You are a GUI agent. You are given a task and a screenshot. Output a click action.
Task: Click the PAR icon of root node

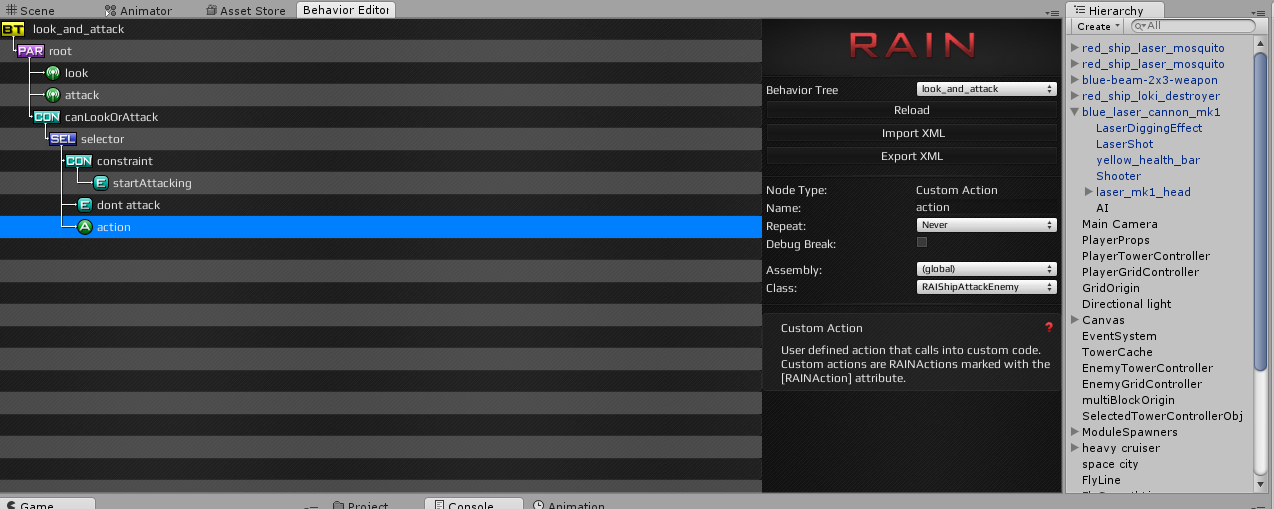[x=30, y=51]
